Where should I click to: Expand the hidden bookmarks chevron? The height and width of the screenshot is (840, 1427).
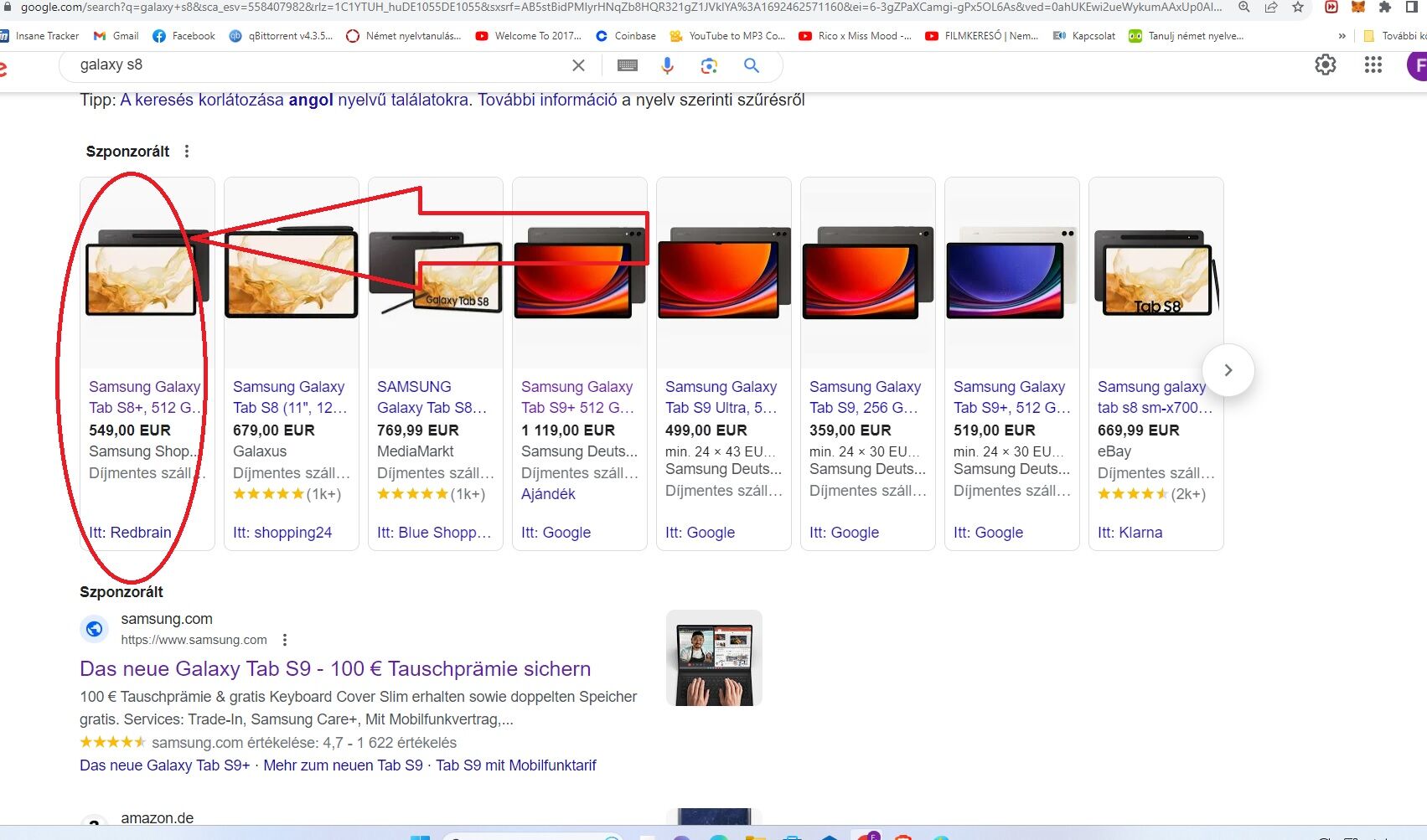1342,36
